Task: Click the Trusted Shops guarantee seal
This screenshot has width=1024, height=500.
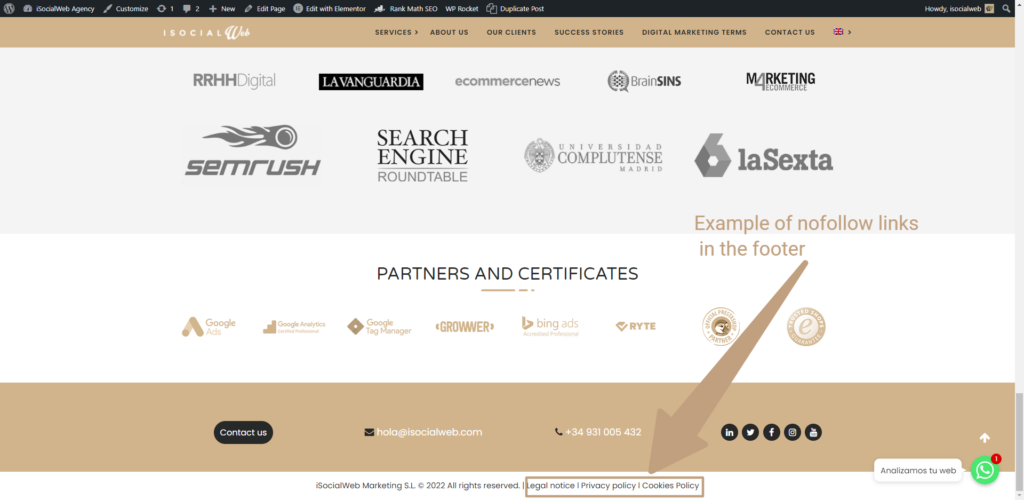Action: [806, 326]
